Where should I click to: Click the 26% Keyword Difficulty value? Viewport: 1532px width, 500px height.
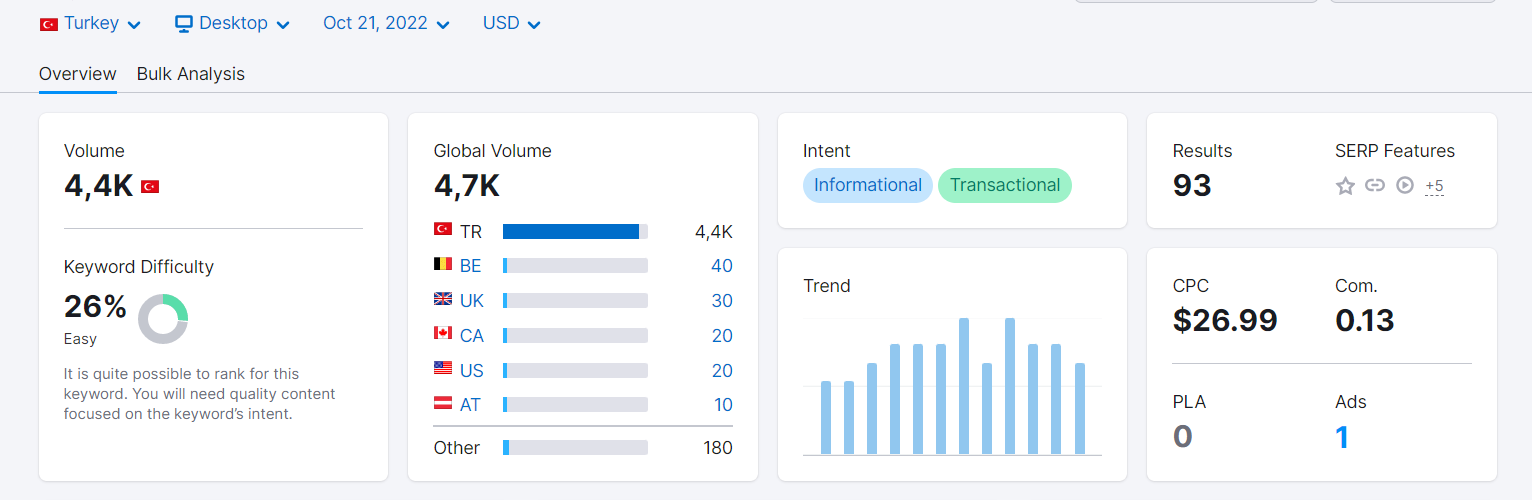[95, 306]
